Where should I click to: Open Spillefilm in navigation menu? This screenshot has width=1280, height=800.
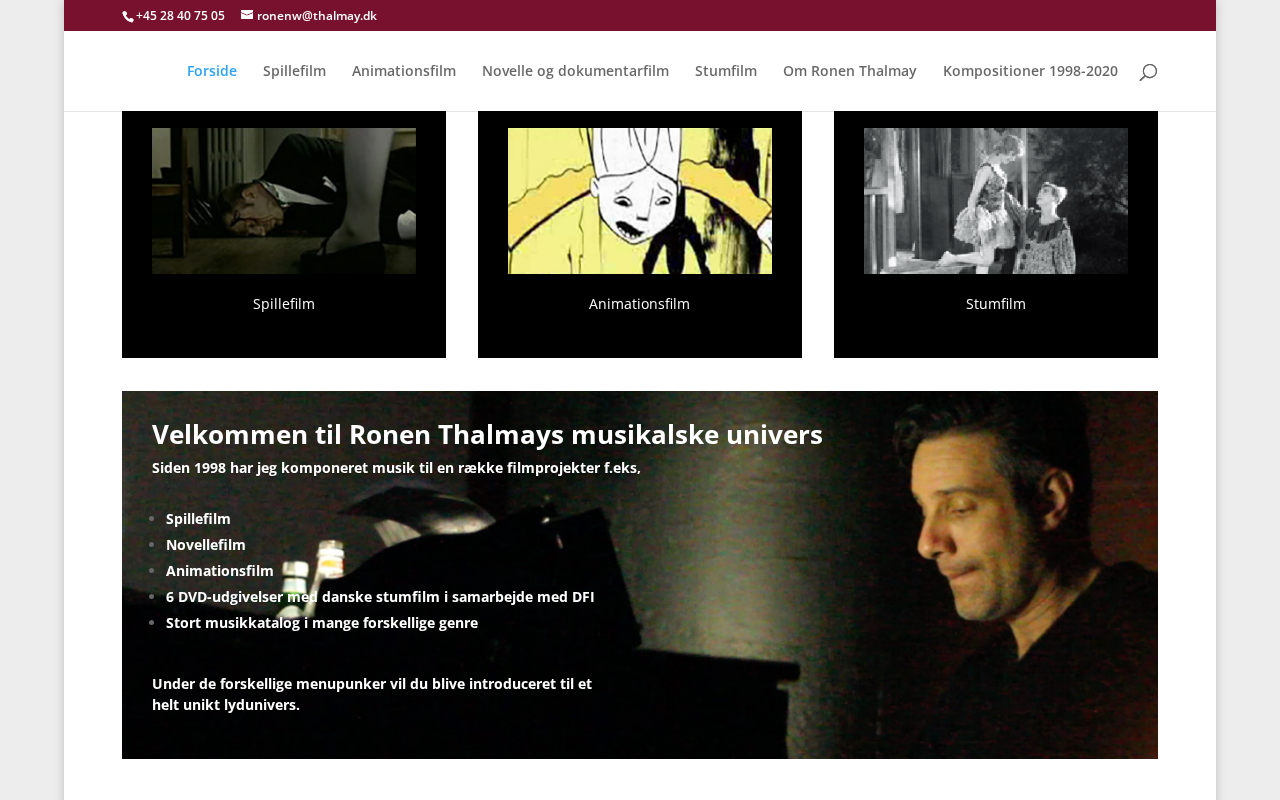tap(294, 71)
